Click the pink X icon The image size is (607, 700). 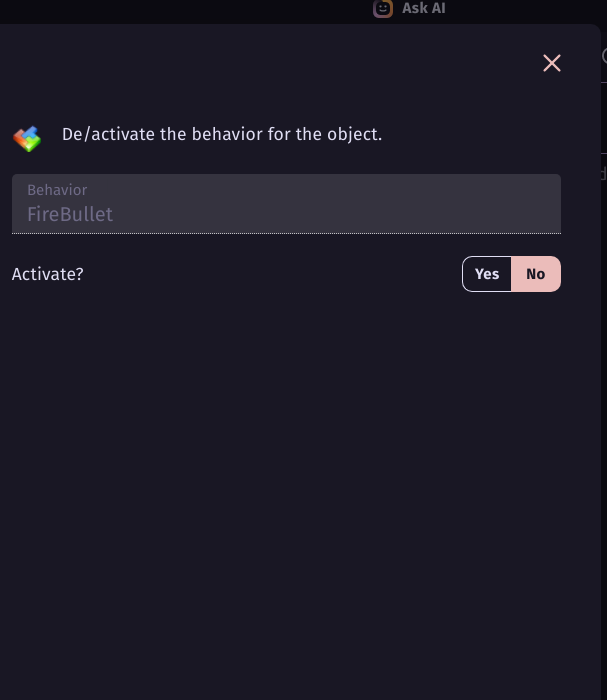[x=551, y=63]
